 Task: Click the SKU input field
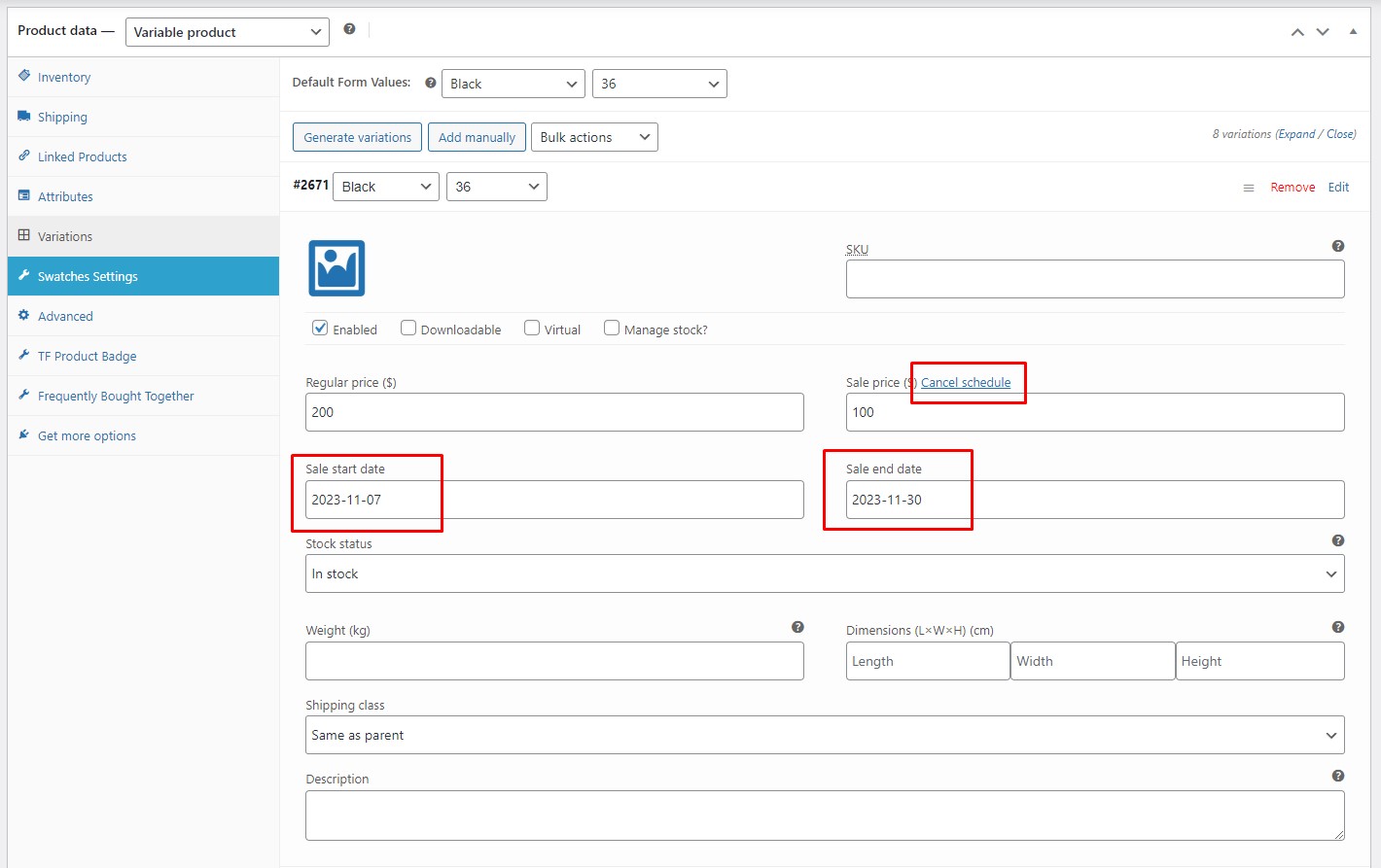pyautogui.click(x=1095, y=279)
